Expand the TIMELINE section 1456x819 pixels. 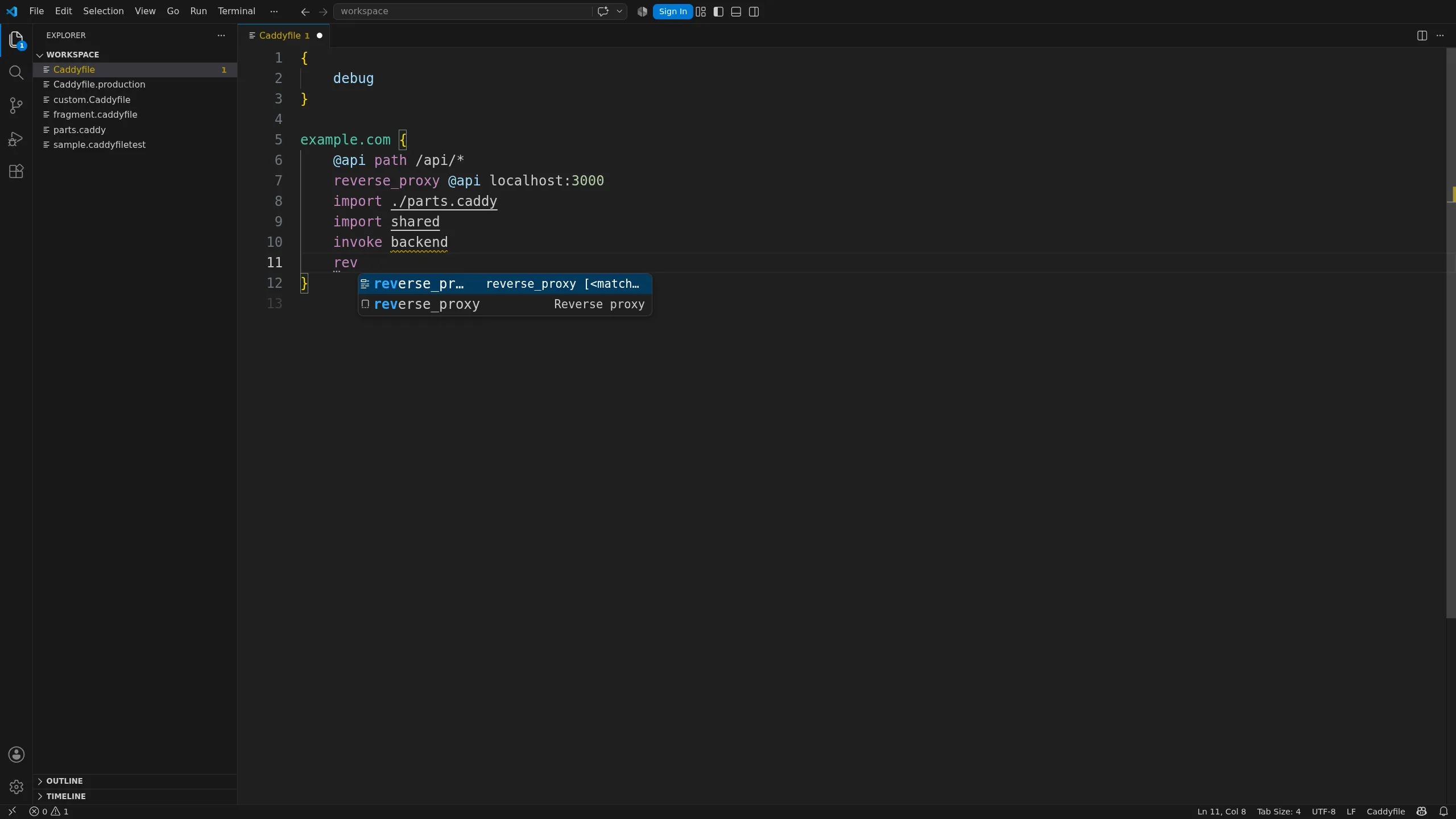pos(134,796)
